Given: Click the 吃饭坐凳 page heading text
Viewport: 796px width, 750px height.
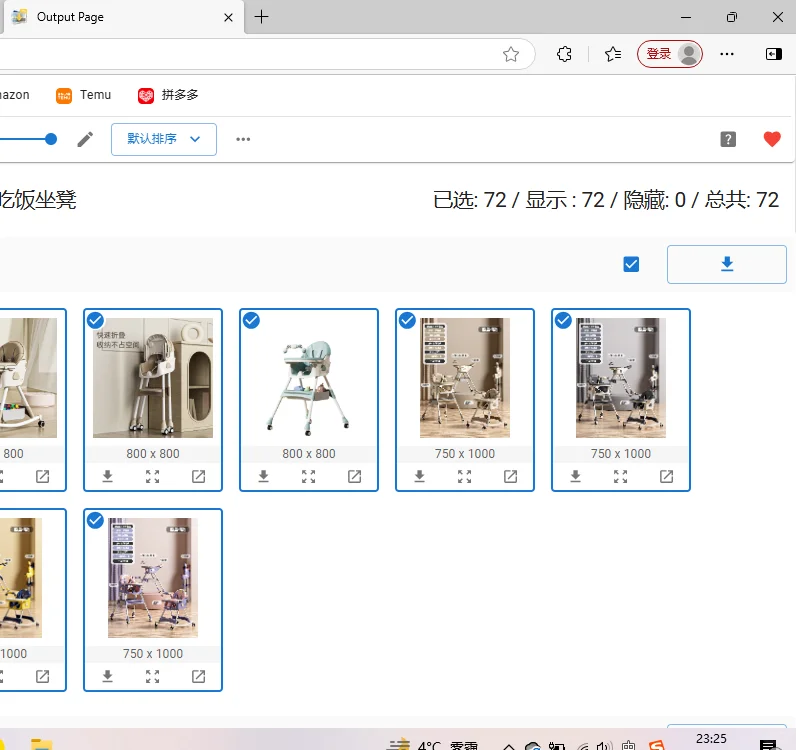Looking at the screenshot, I should click(x=38, y=200).
